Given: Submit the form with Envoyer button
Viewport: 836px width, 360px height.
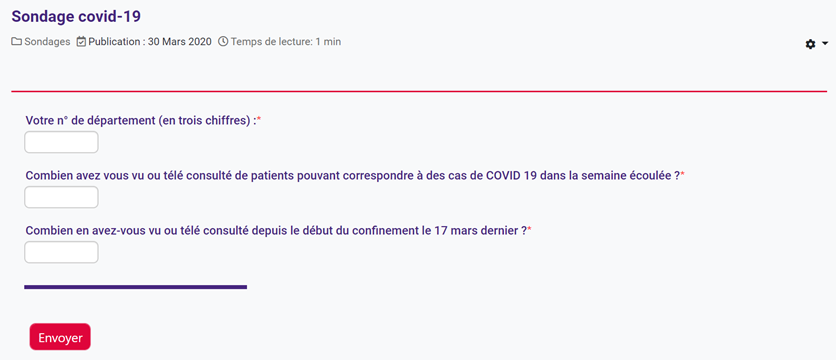Looking at the screenshot, I should tap(60, 337).
